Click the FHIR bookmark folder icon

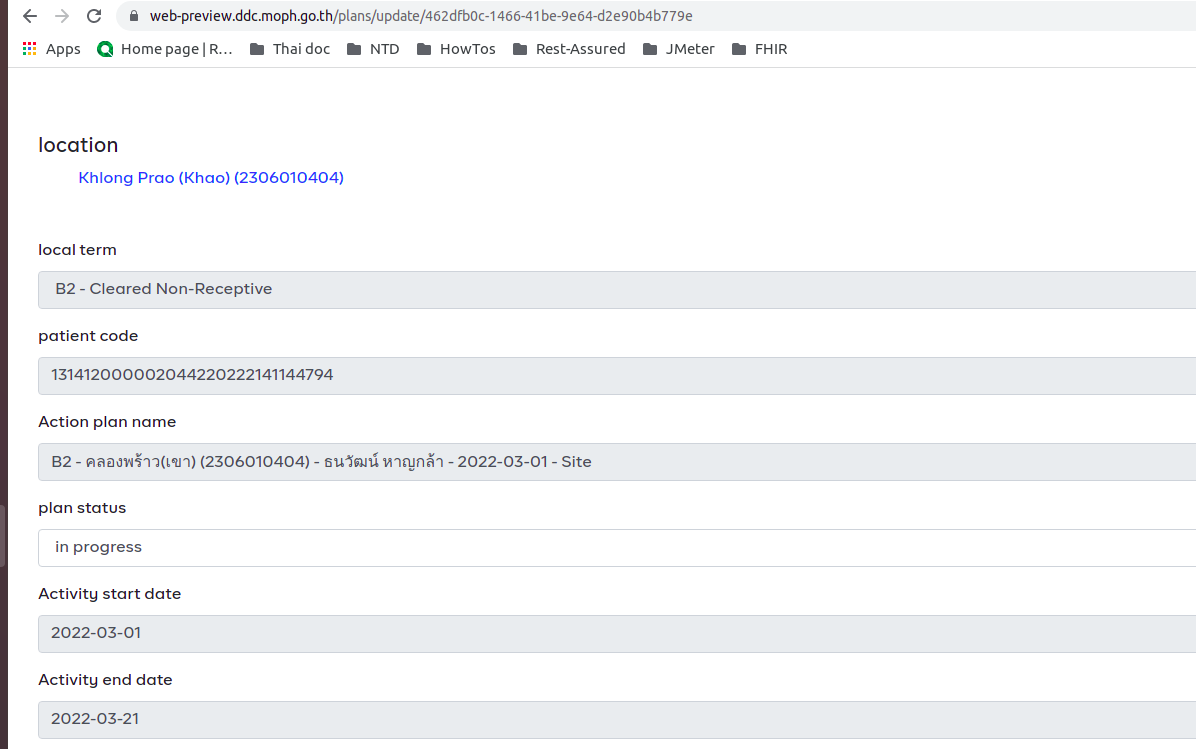tap(738, 48)
